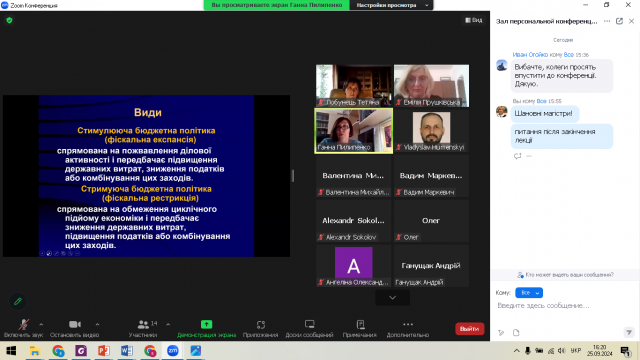Open the Вид view menu
This screenshot has height=360, width=640.
[474, 20]
